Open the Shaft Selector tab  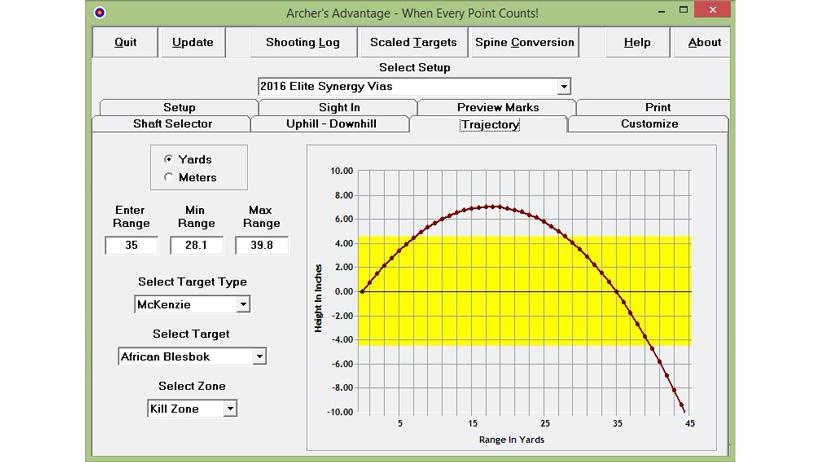coord(172,124)
